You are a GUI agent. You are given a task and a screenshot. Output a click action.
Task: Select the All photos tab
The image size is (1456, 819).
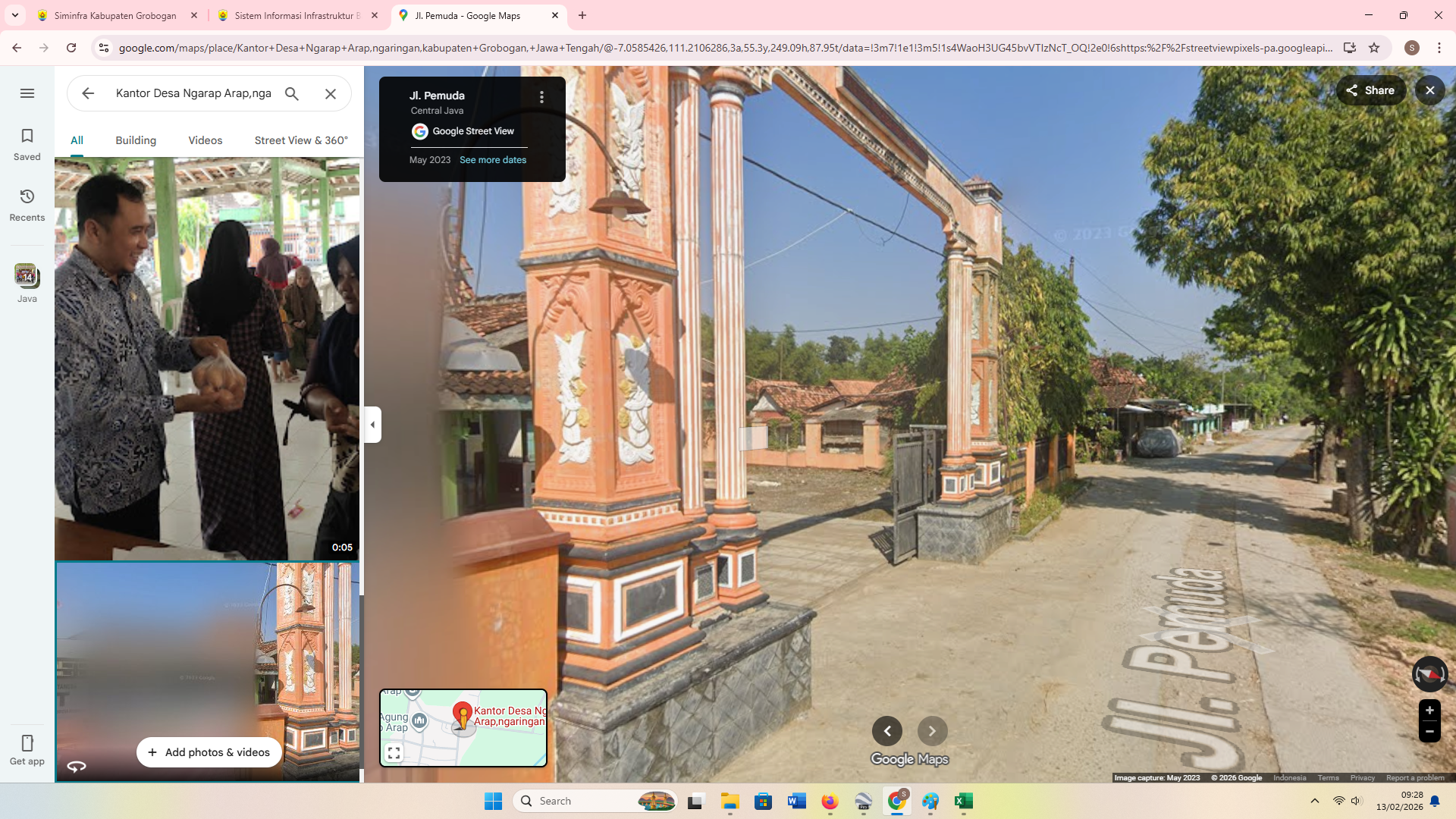pyautogui.click(x=77, y=140)
